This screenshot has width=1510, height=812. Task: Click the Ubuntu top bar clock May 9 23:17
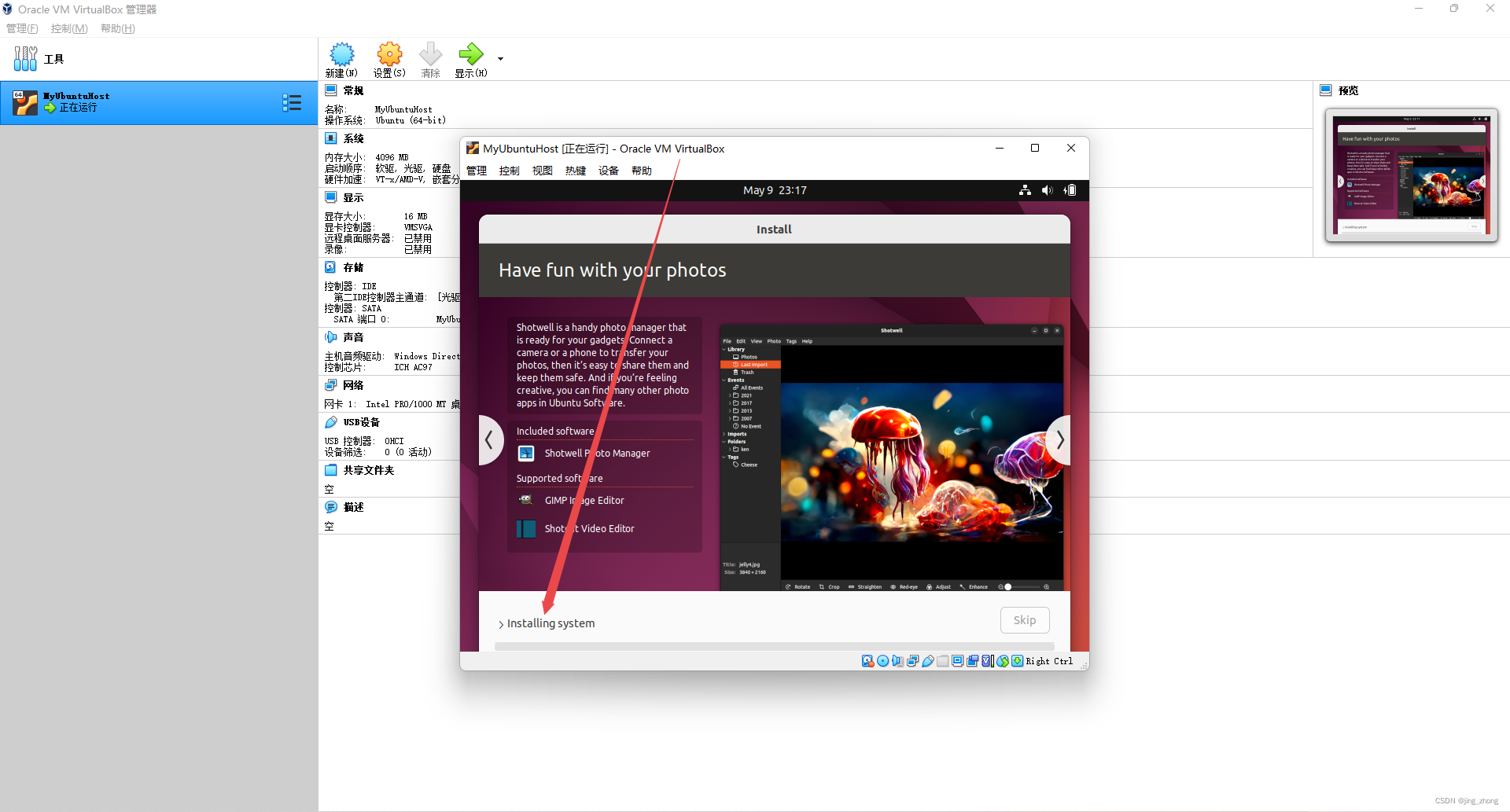coord(775,190)
